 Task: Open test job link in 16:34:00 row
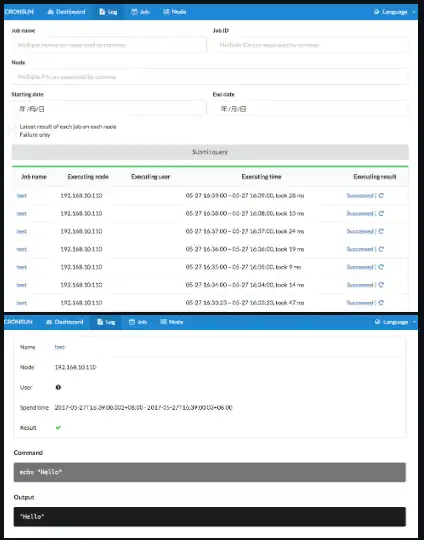click(x=22, y=285)
